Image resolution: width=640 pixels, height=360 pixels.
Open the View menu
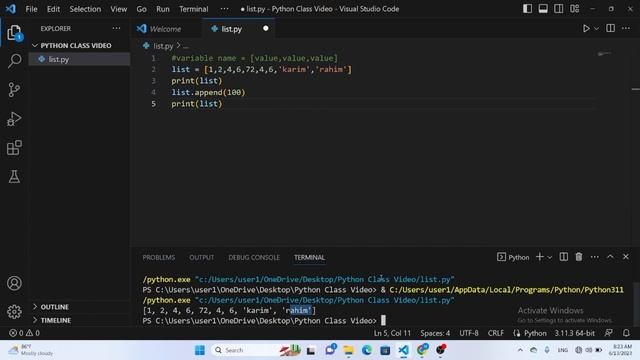[x=118, y=9]
